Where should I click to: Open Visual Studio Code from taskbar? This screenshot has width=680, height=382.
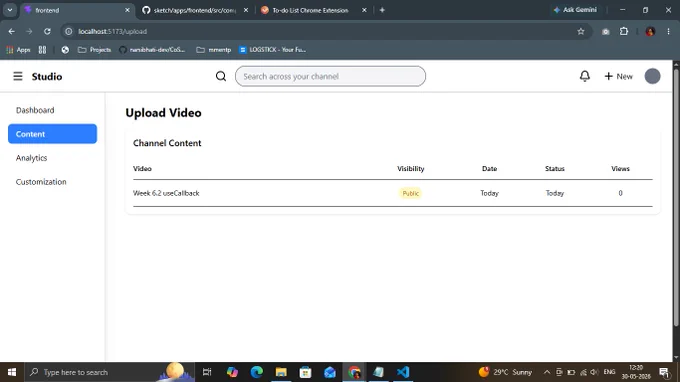point(403,372)
